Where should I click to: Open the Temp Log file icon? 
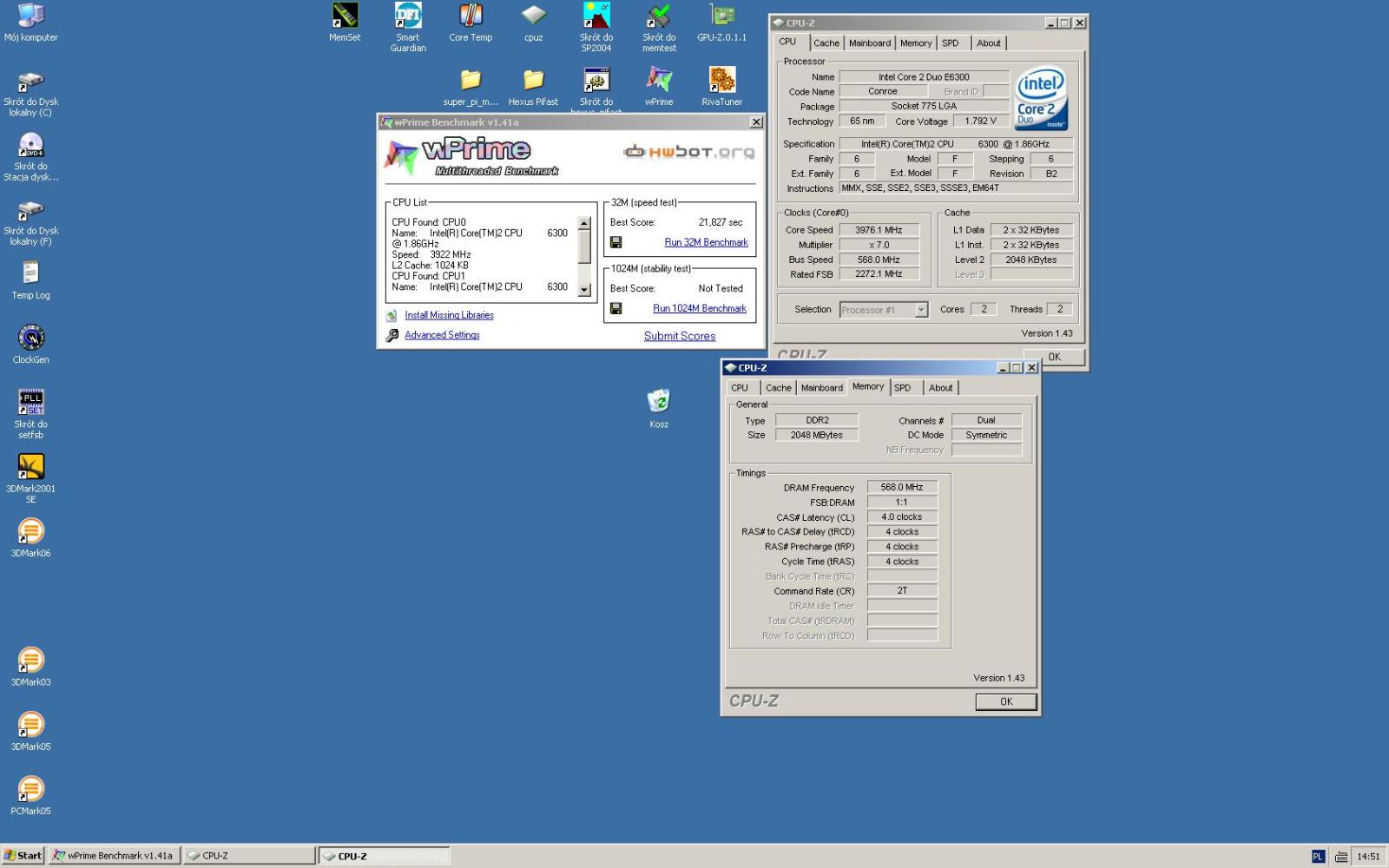pos(30,279)
